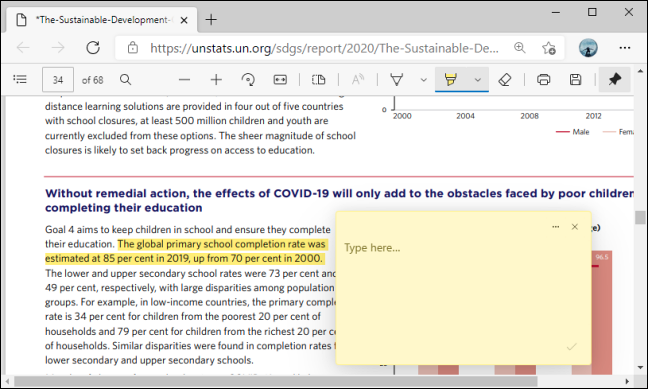
Task: Select the Draw pen tool
Action: (x=397, y=79)
